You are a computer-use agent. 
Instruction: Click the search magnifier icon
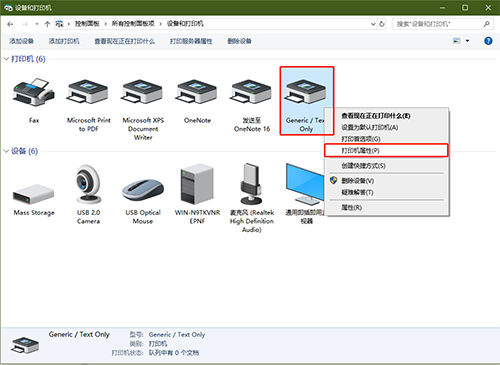click(487, 24)
